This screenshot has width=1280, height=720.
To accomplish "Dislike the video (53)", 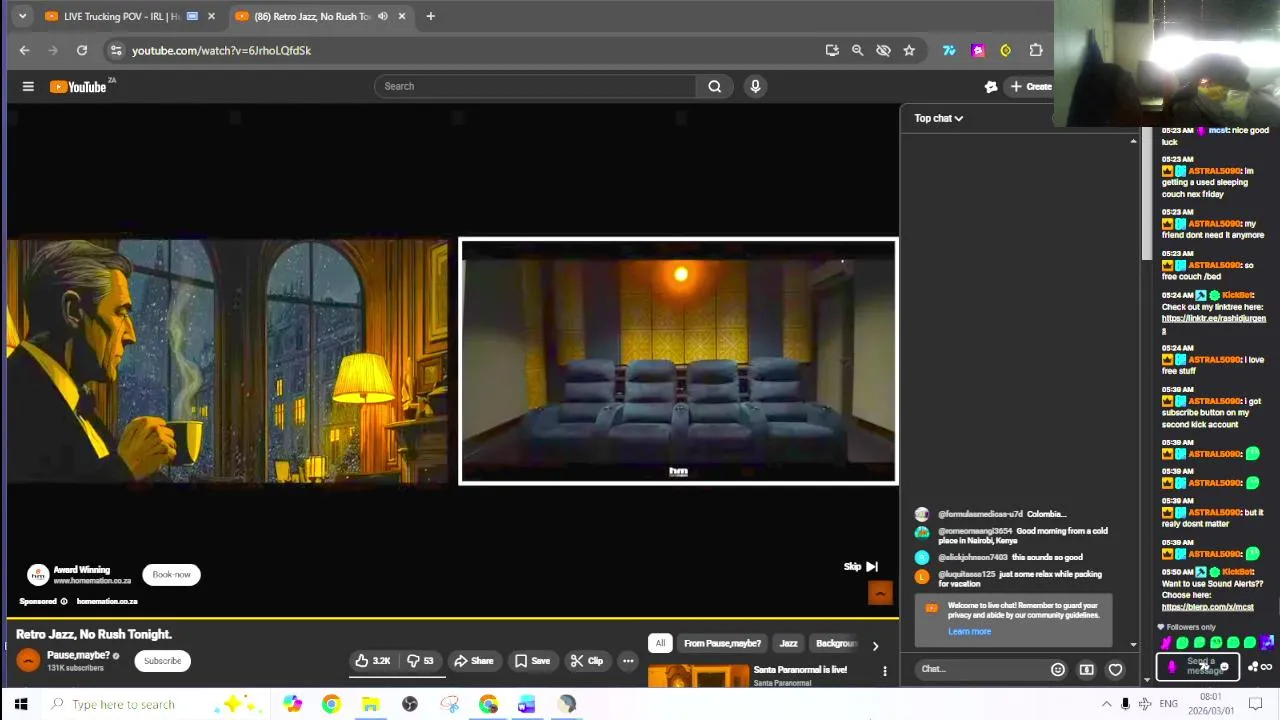I will click(x=420, y=661).
